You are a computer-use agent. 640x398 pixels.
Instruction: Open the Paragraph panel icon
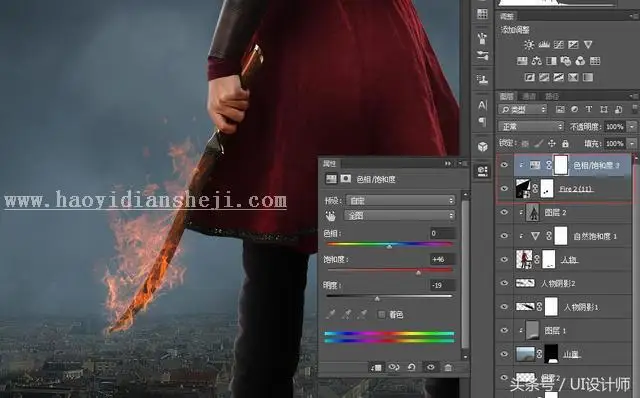point(482,121)
